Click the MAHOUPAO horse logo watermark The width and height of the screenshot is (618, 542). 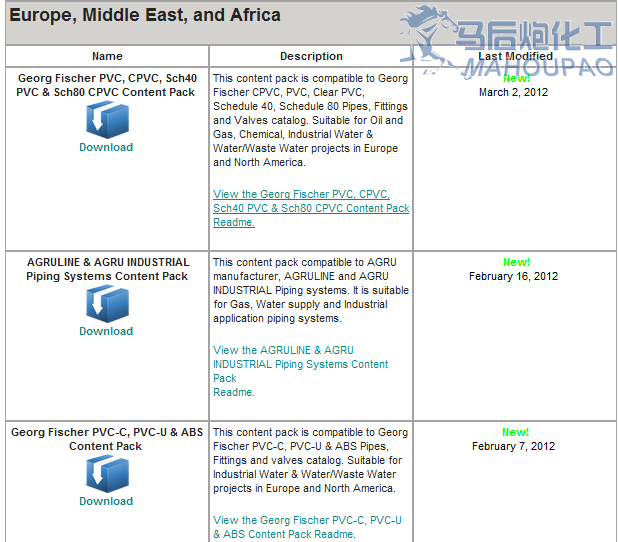[x=428, y=38]
